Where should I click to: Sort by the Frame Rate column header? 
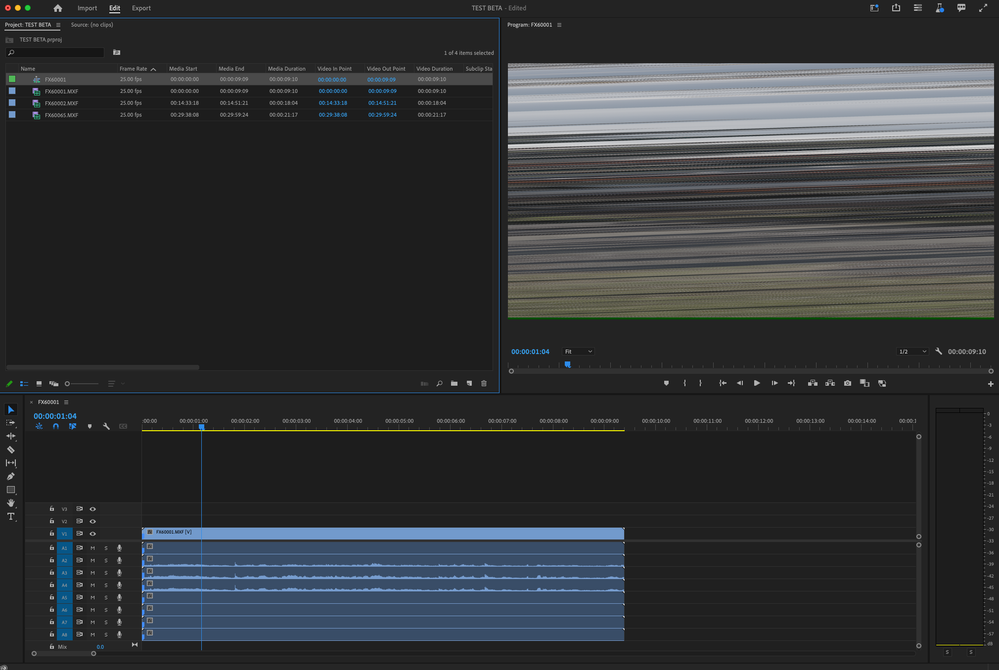134,69
